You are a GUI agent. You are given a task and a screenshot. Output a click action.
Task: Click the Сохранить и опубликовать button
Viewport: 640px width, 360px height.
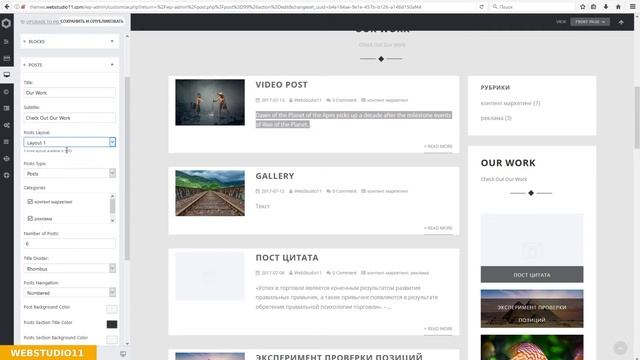point(92,21)
